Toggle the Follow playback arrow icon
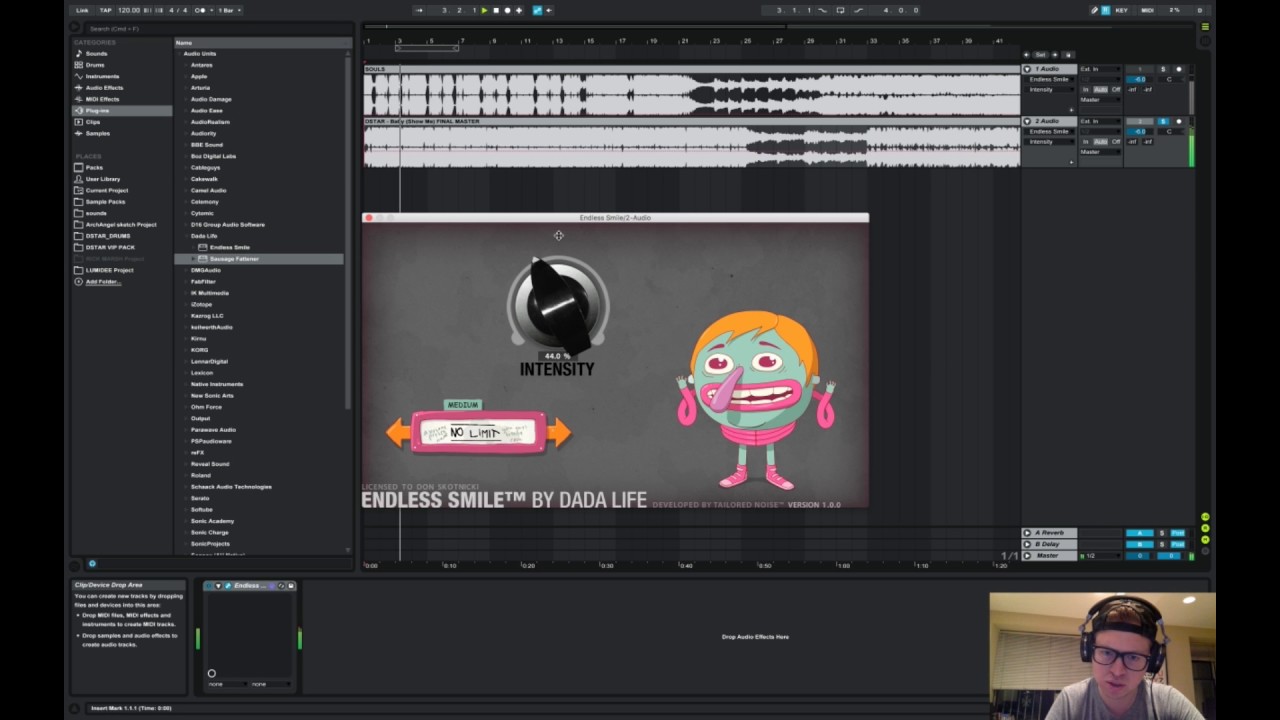 pyautogui.click(x=419, y=10)
